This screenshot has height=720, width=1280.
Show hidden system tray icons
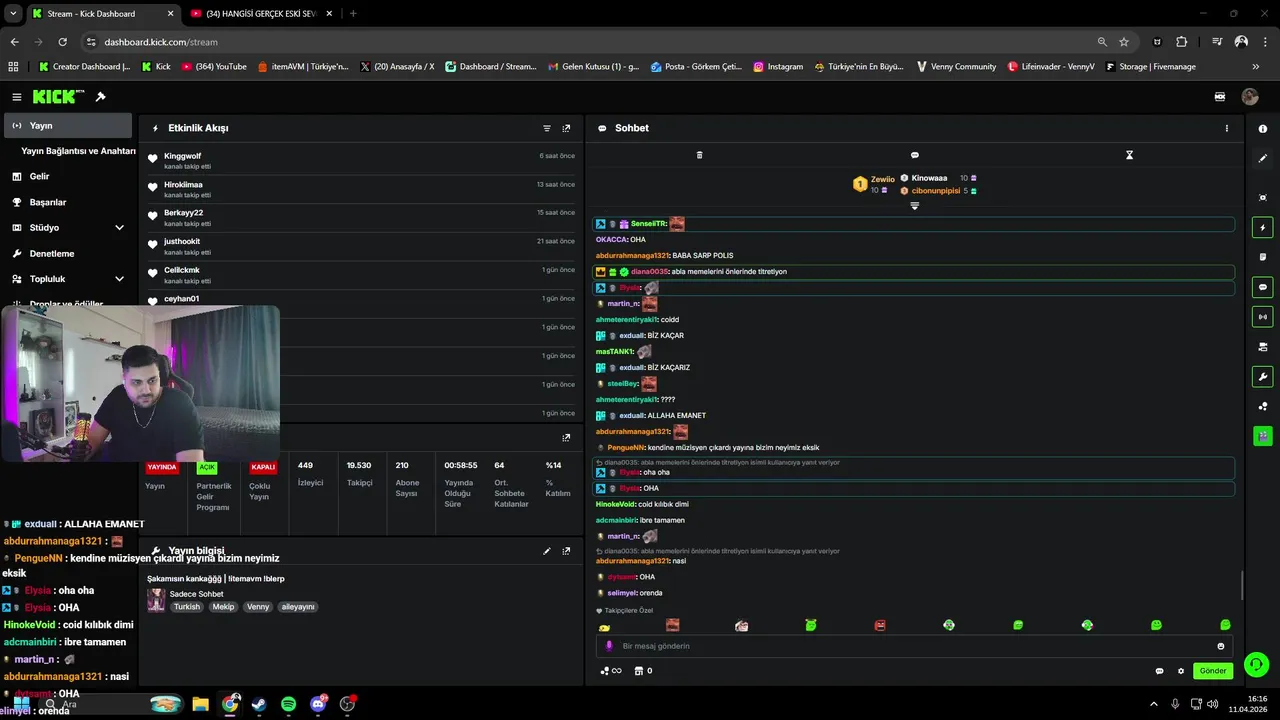1153,704
